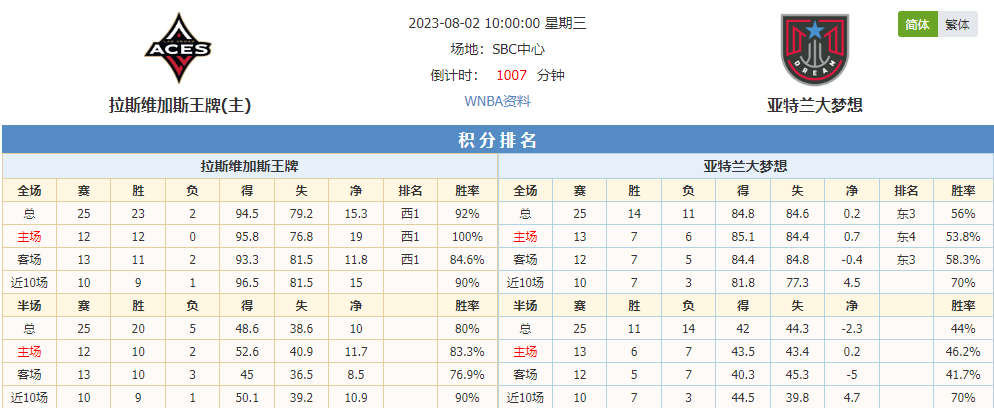Click Dream full-game 全场 column header
This screenshot has height=408, width=994.
click(526, 191)
